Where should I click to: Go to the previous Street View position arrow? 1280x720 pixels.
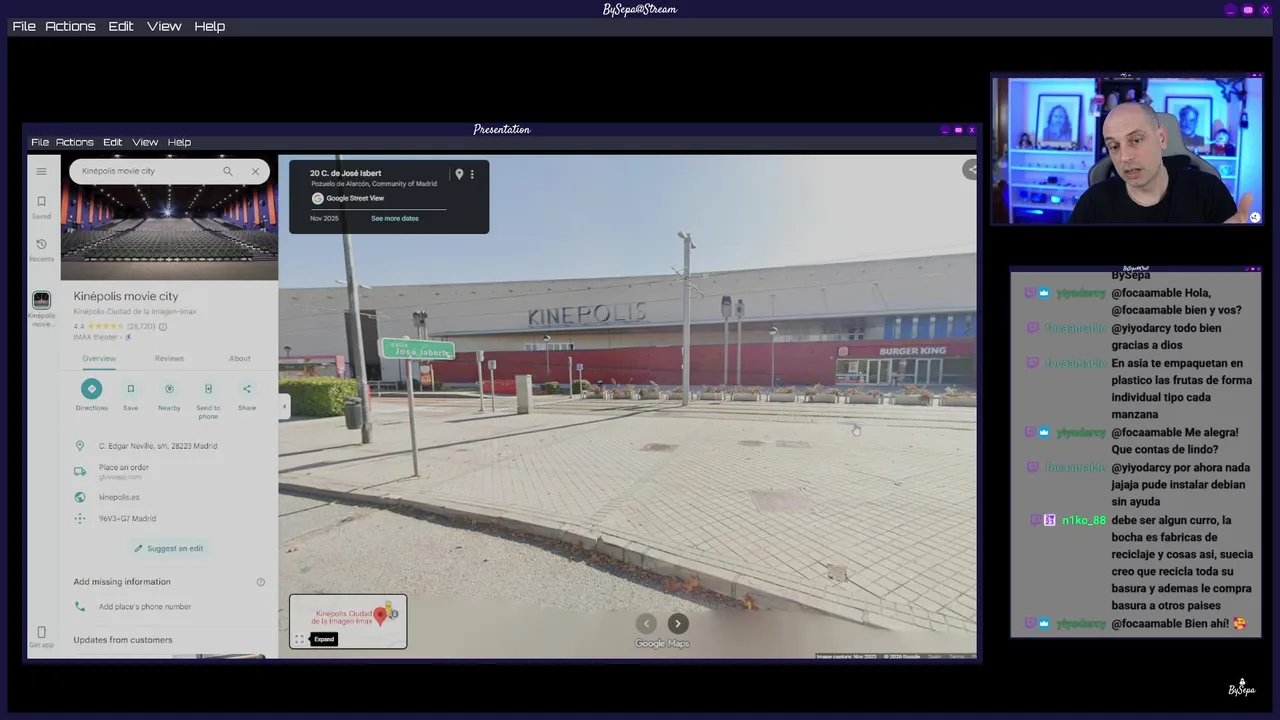[x=646, y=623]
